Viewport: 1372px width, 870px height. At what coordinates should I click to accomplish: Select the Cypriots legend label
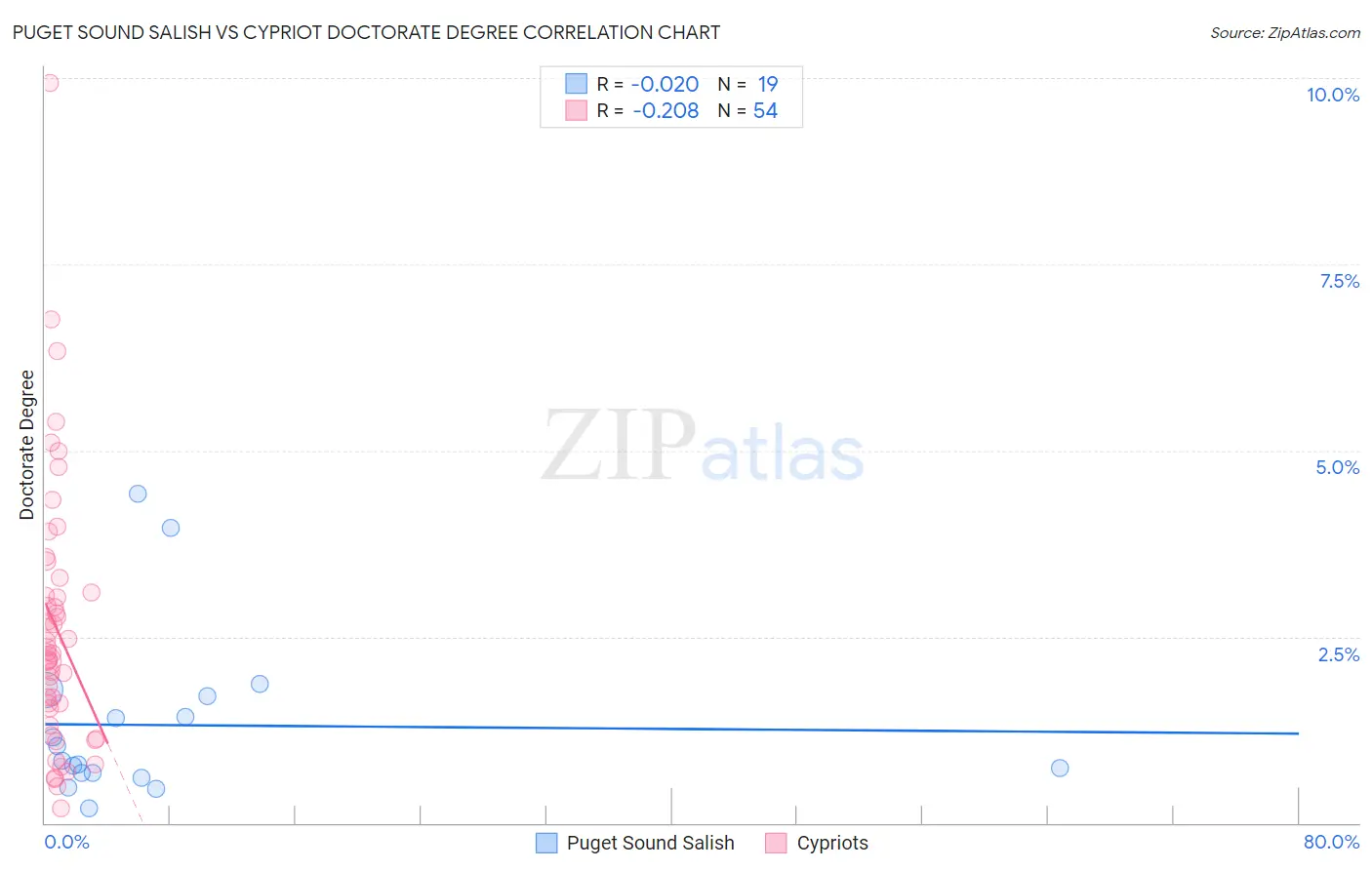click(832, 843)
